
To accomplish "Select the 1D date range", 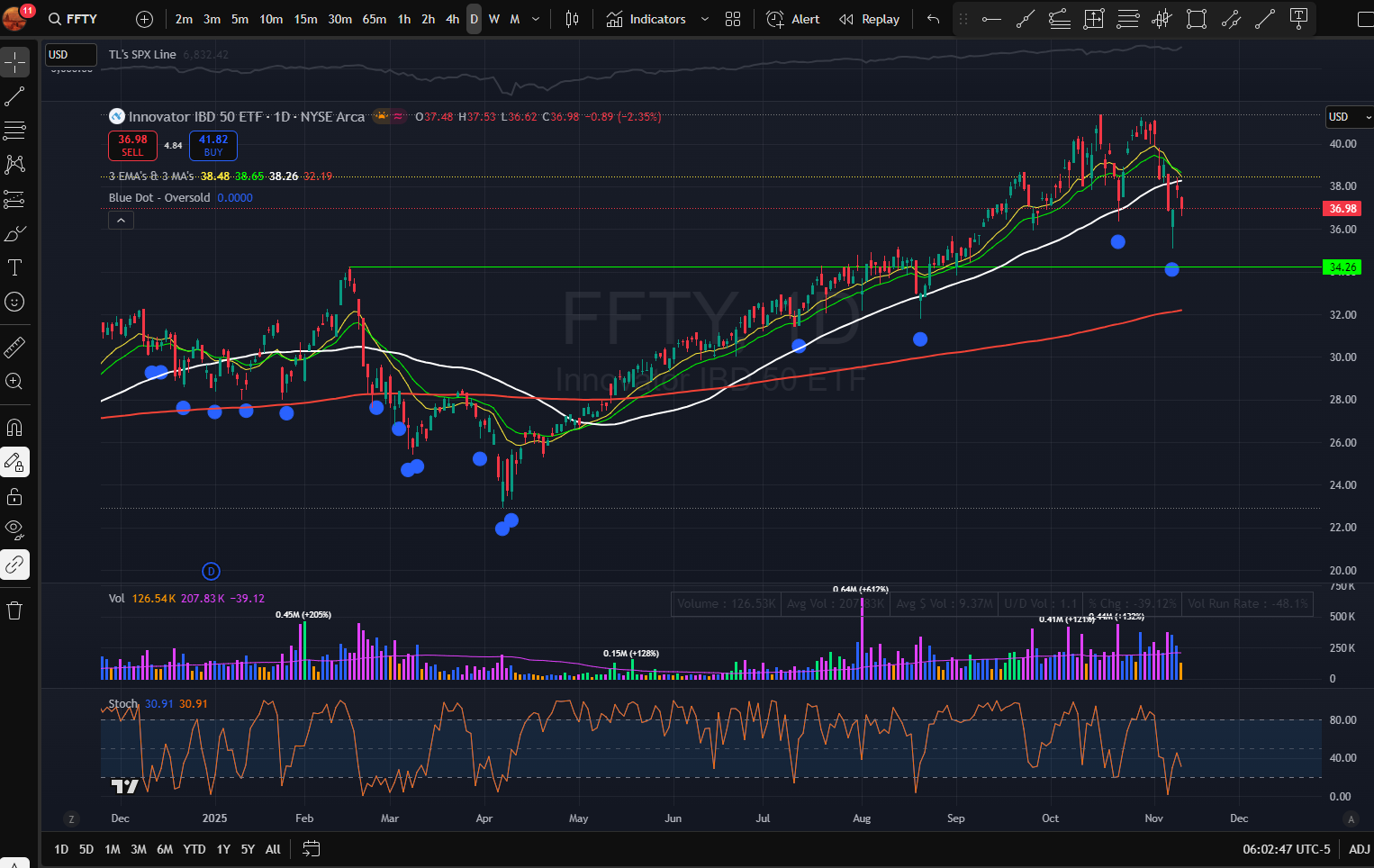I will point(61,849).
